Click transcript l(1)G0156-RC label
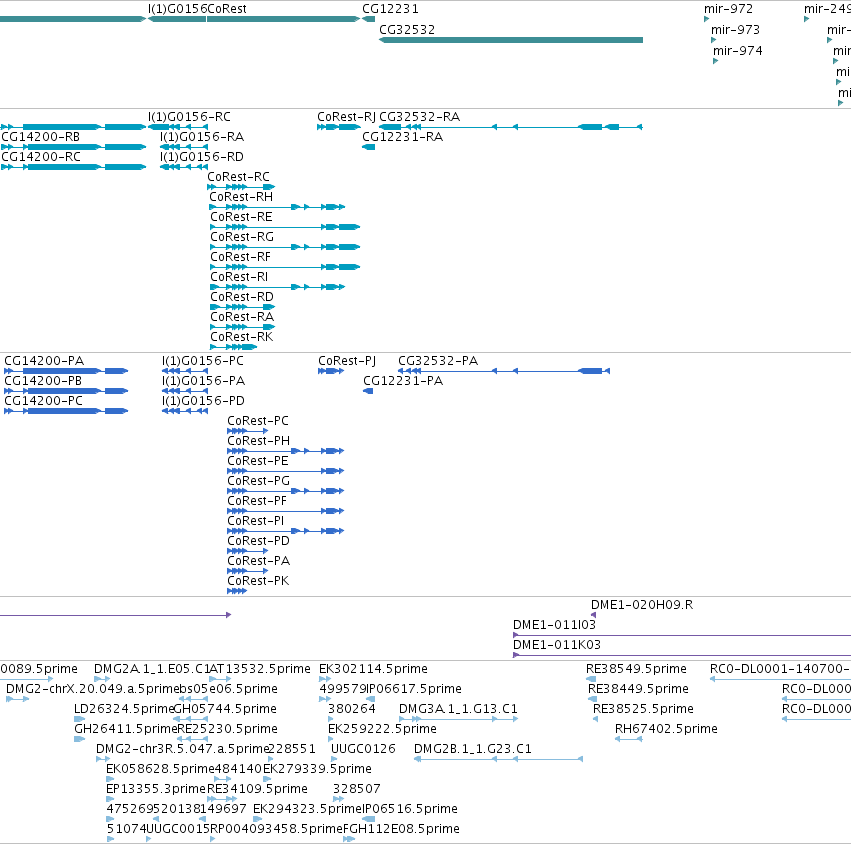 [189, 117]
